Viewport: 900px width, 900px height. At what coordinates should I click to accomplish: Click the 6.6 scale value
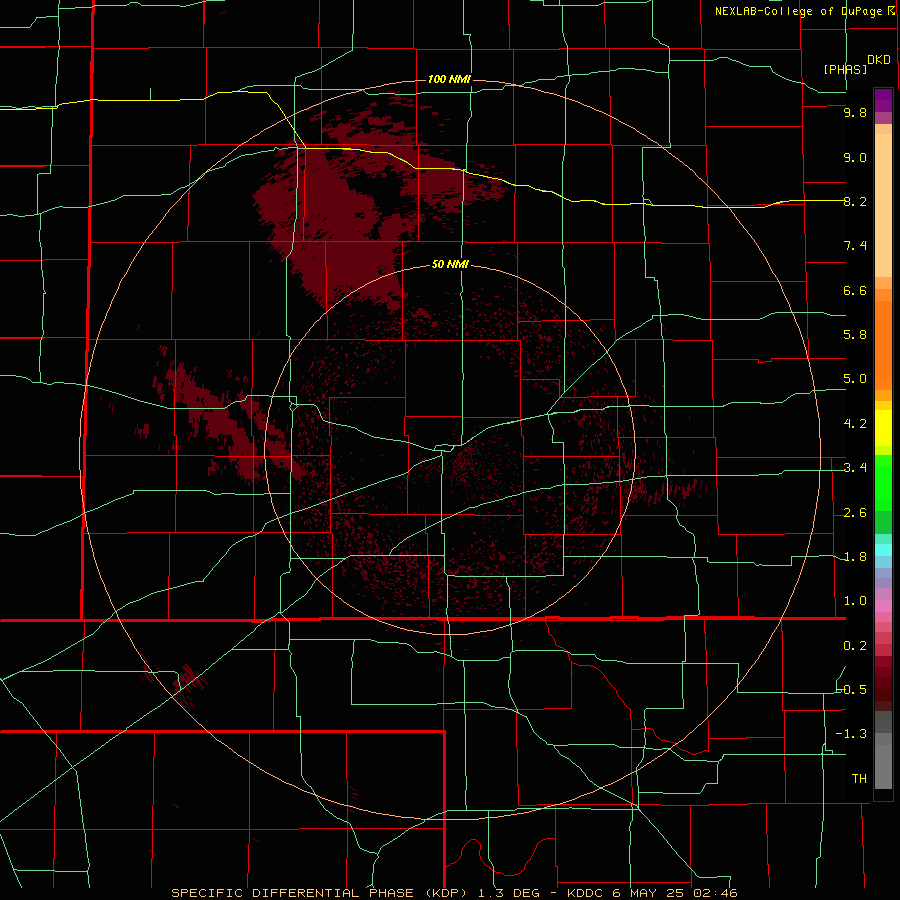pyautogui.click(x=855, y=290)
